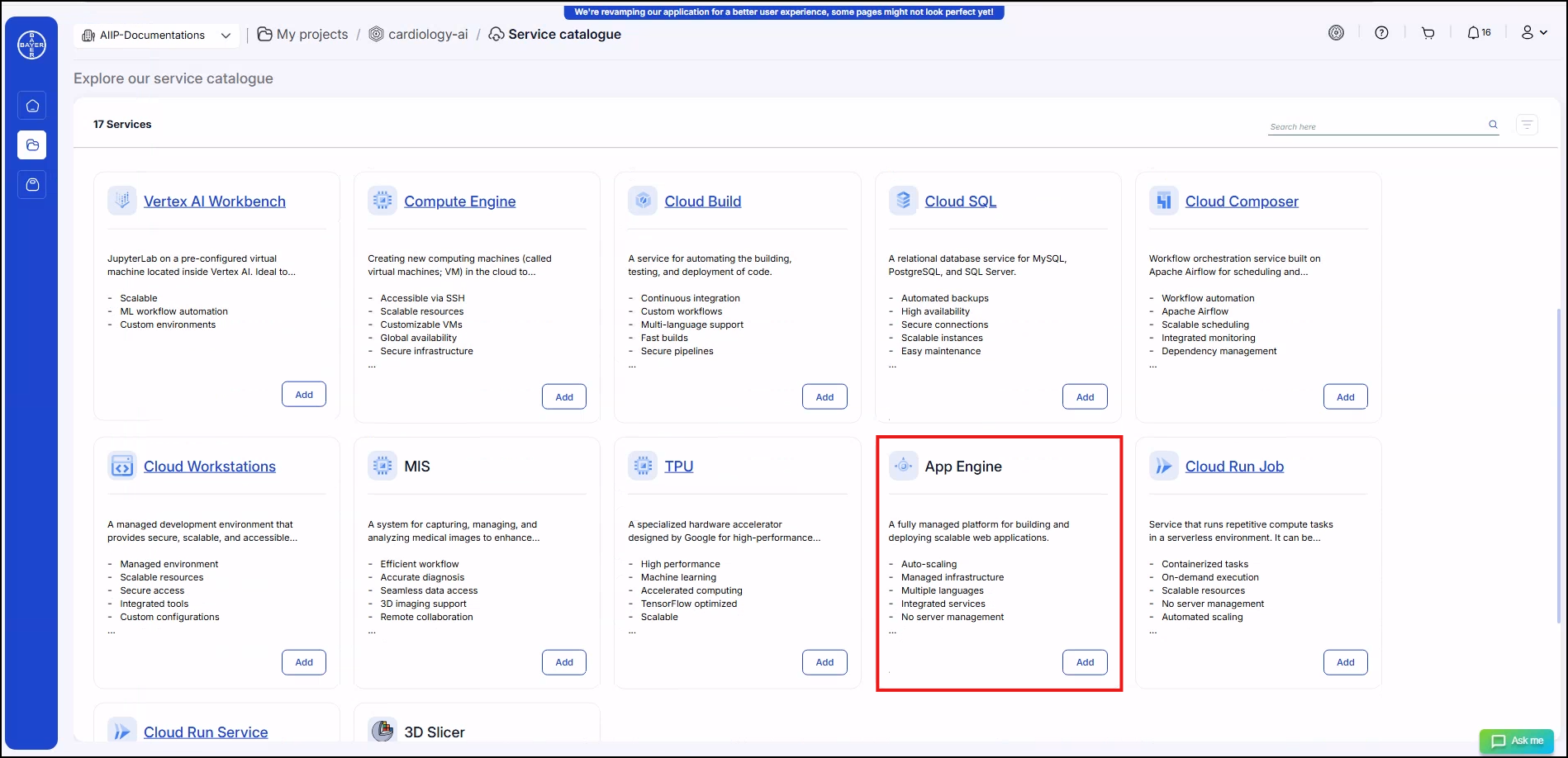Open the user account menu
1568x758 pixels.
coord(1534,33)
